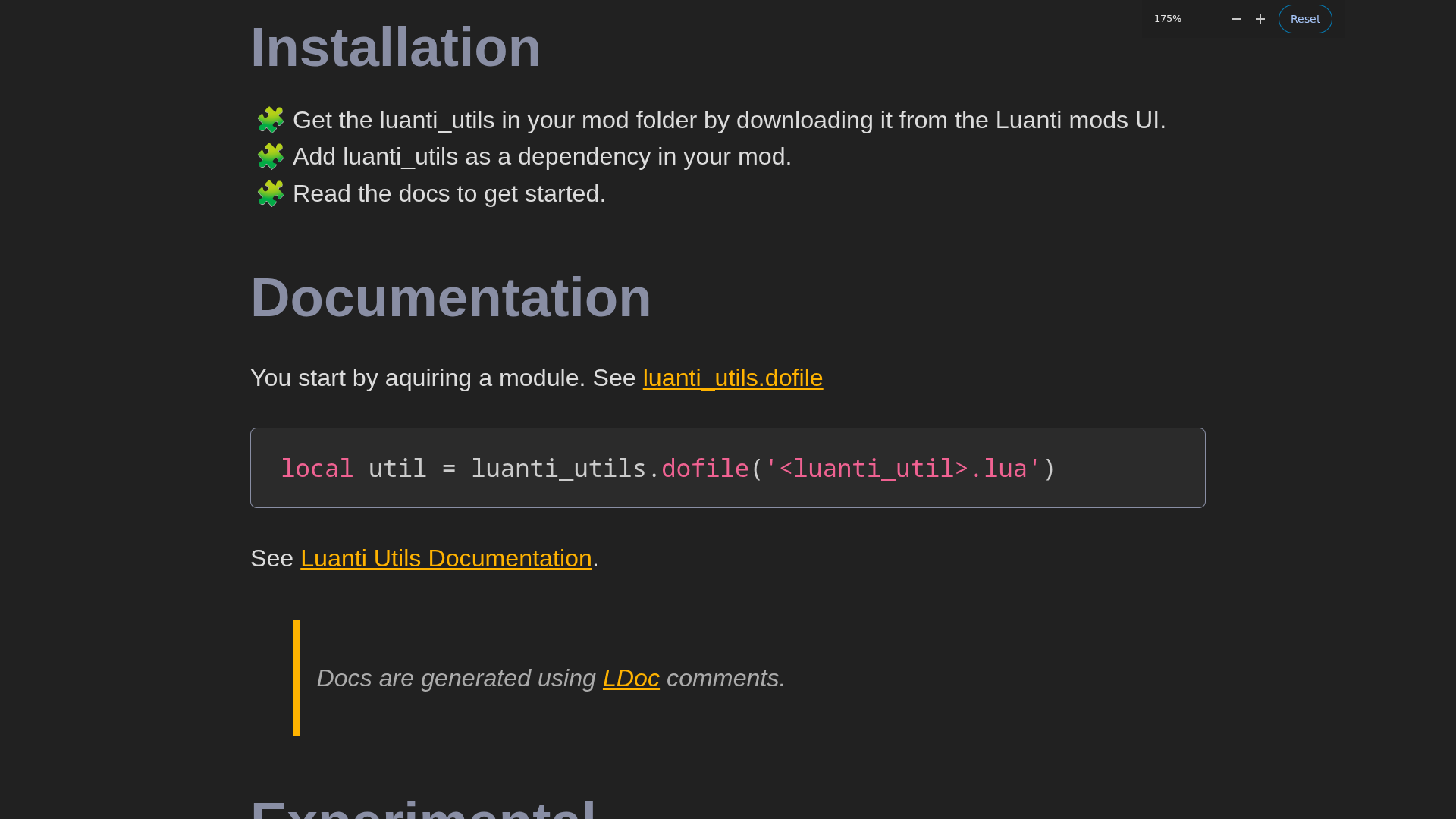This screenshot has height=819, width=1456.
Task: Select the local keyword in the code snippet
Action: click(x=317, y=468)
